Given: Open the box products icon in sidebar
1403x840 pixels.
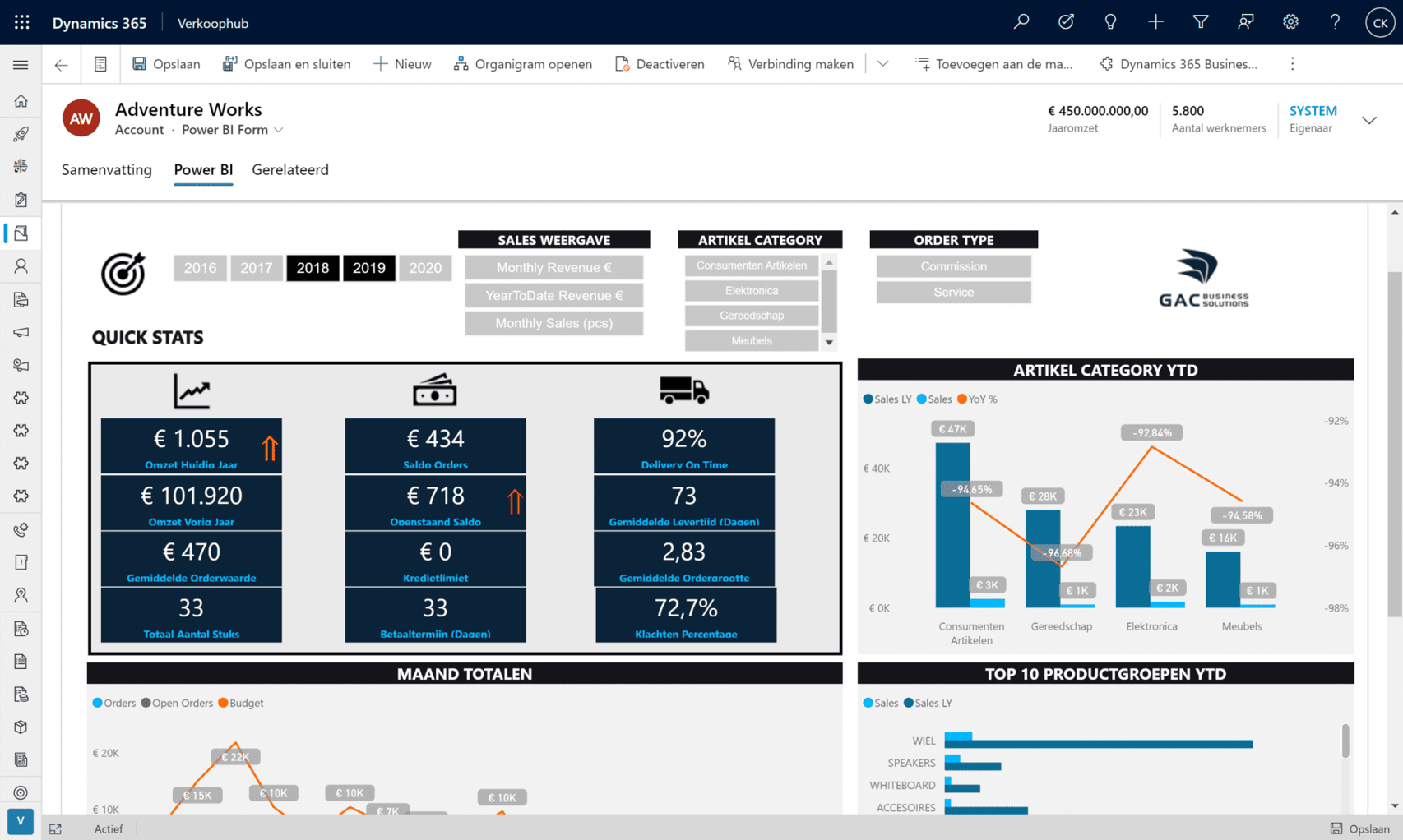Looking at the screenshot, I should tap(21, 727).
